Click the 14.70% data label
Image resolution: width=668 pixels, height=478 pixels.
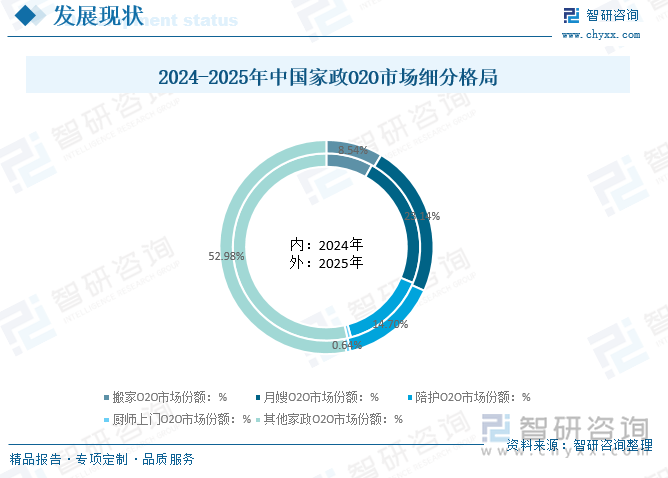390,324
